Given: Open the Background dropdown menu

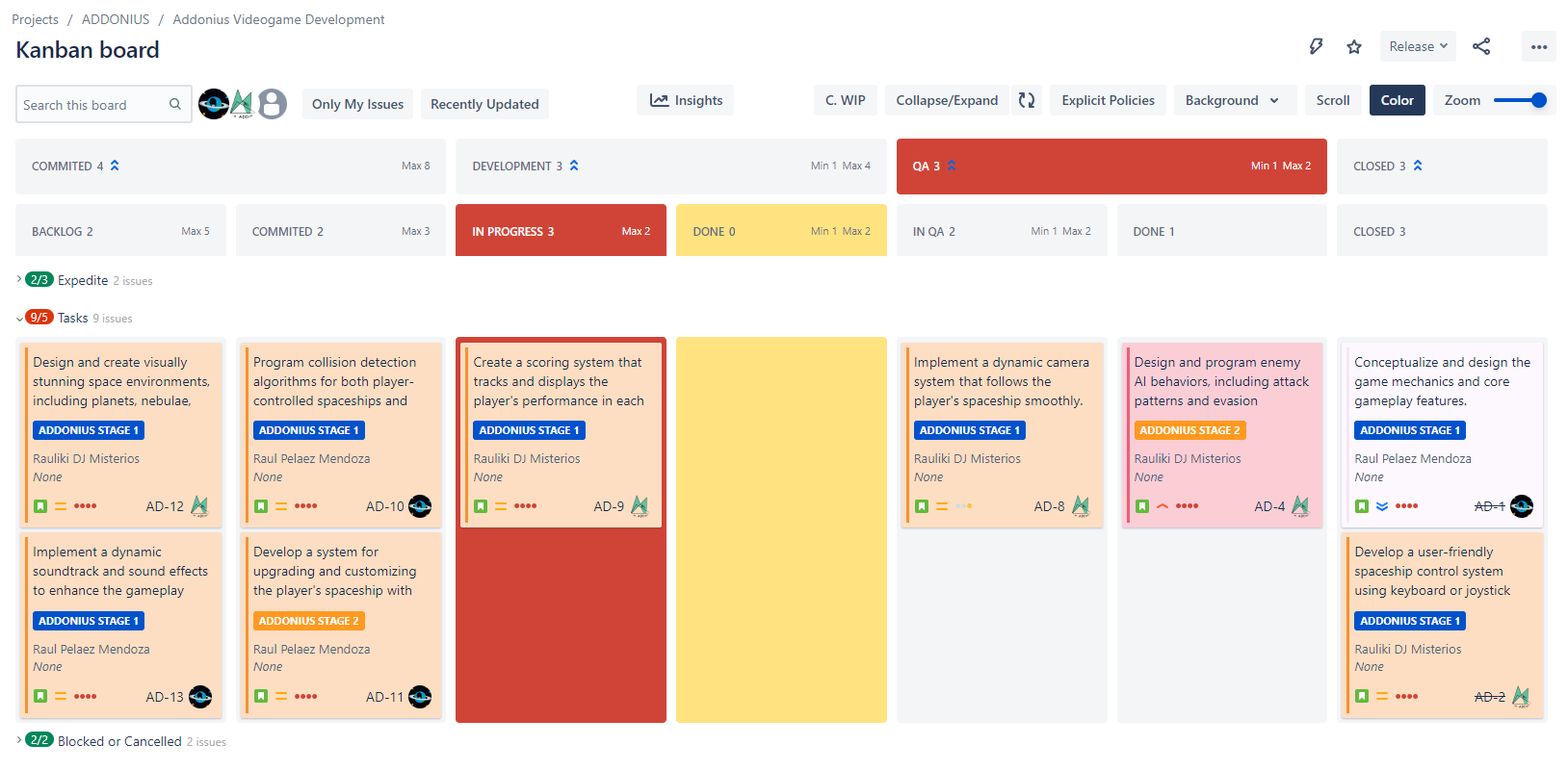Looking at the screenshot, I should [1232, 100].
